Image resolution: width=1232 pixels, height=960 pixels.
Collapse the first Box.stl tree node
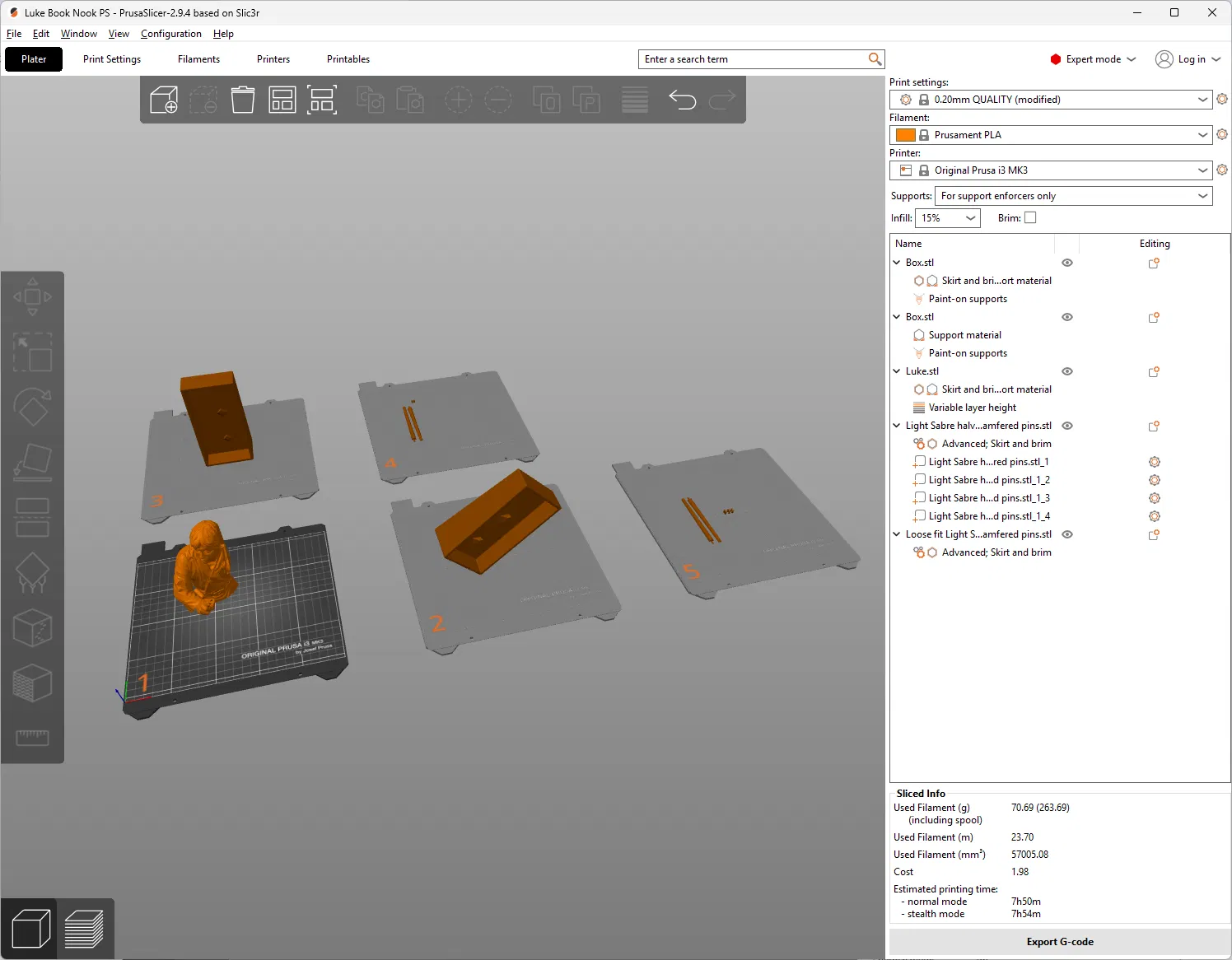click(x=897, y=263)
